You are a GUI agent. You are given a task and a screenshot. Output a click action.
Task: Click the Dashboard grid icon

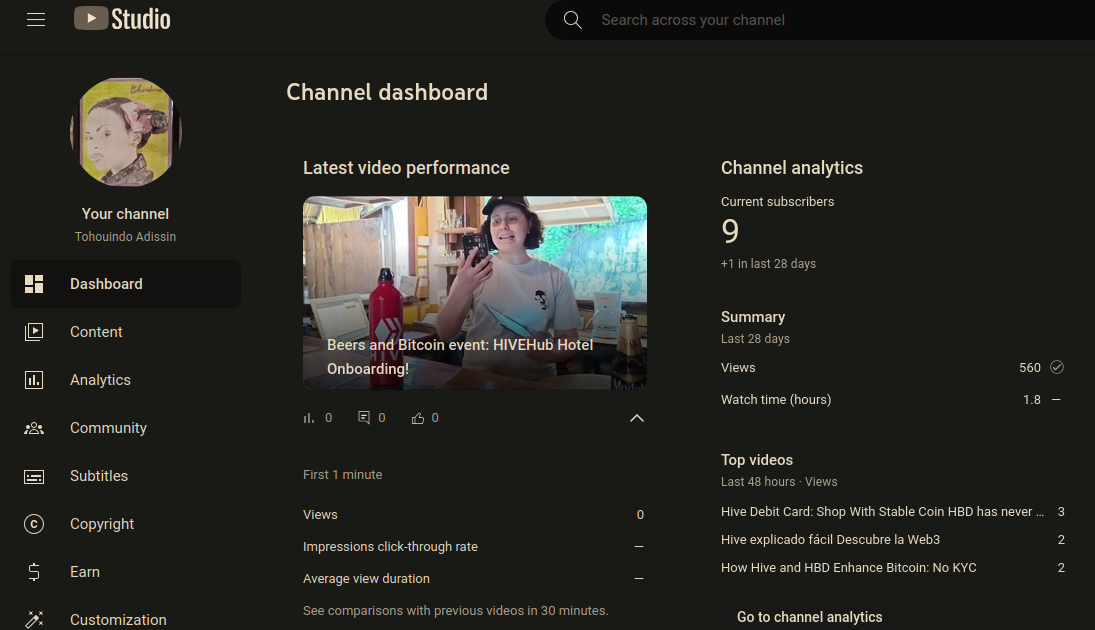pos(34,284)
